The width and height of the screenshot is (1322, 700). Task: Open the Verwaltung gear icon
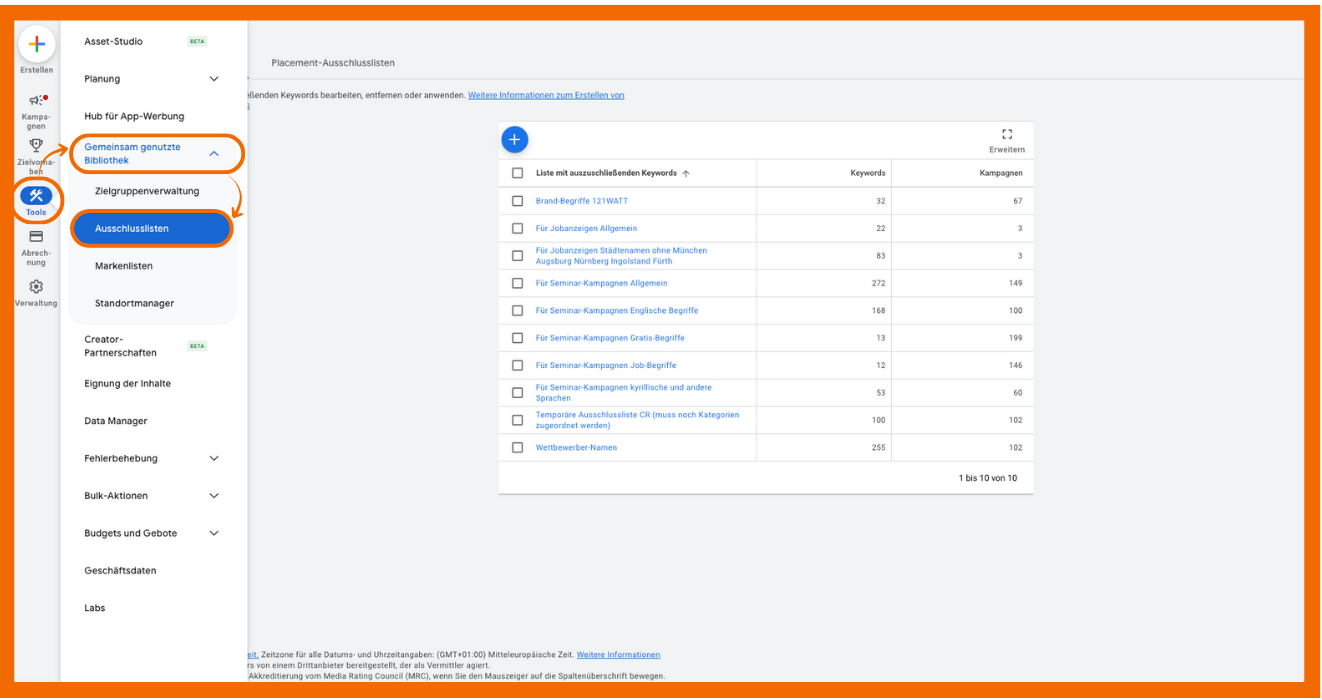click(36, 285)
